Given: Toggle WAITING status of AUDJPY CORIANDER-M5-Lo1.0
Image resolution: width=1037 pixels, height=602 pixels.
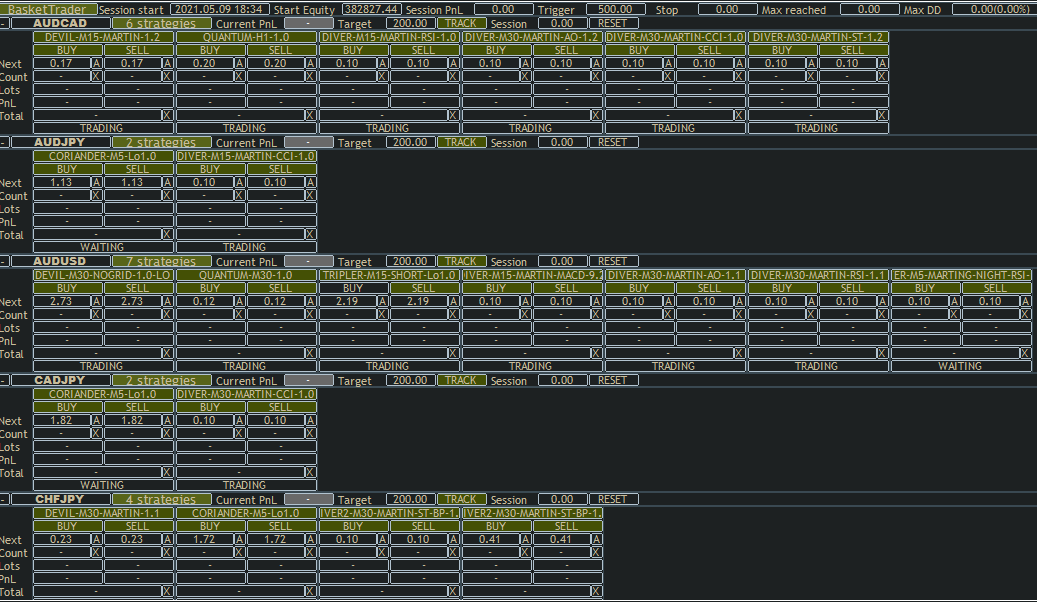Looking at the screenshot, I should [103, 247].
